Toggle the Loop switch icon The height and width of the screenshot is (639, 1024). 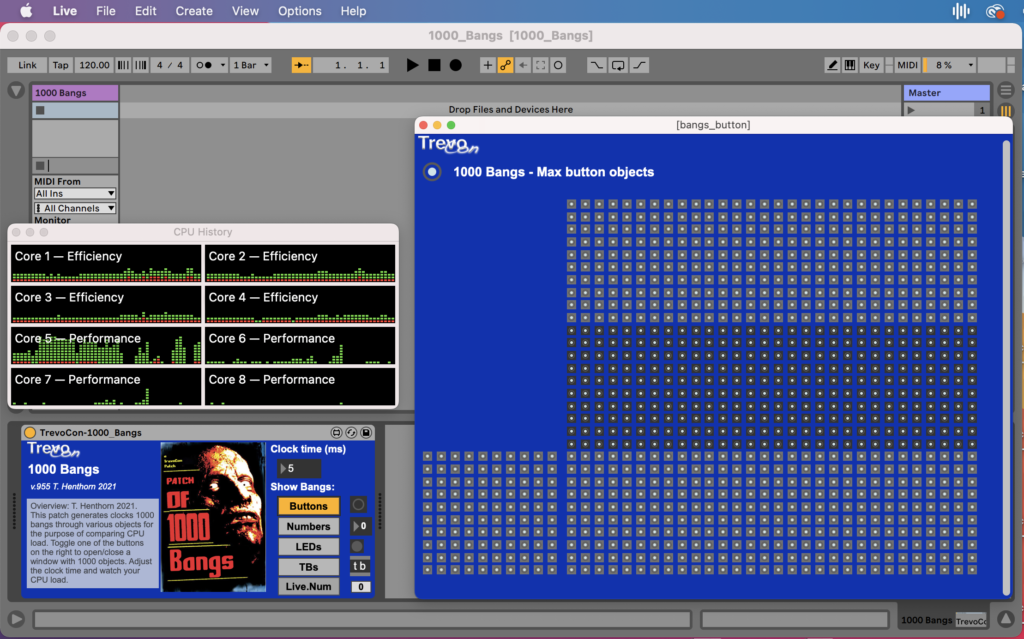tap(618, 65)
